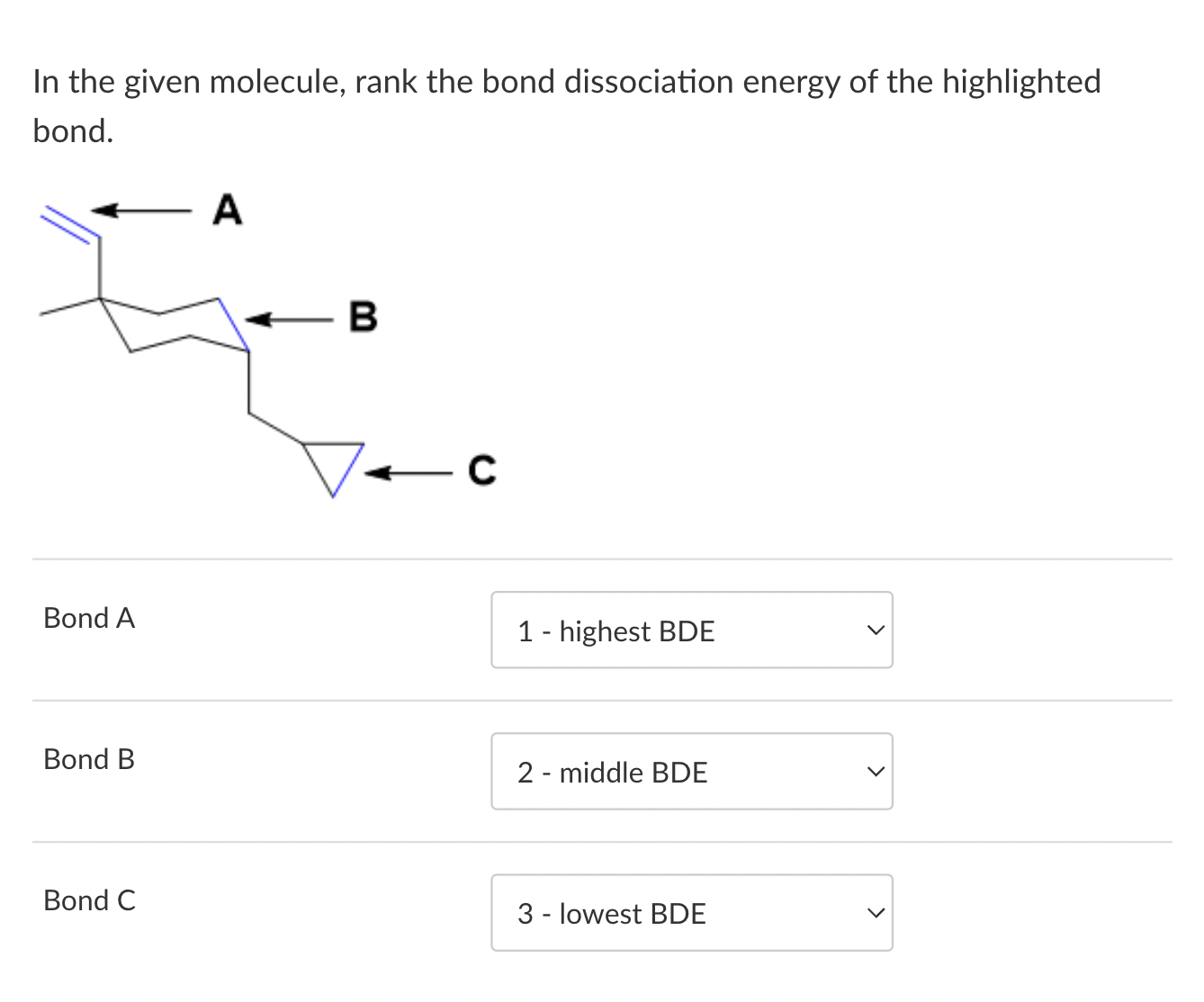Click the Bond B row label

(x=89, y=759)
